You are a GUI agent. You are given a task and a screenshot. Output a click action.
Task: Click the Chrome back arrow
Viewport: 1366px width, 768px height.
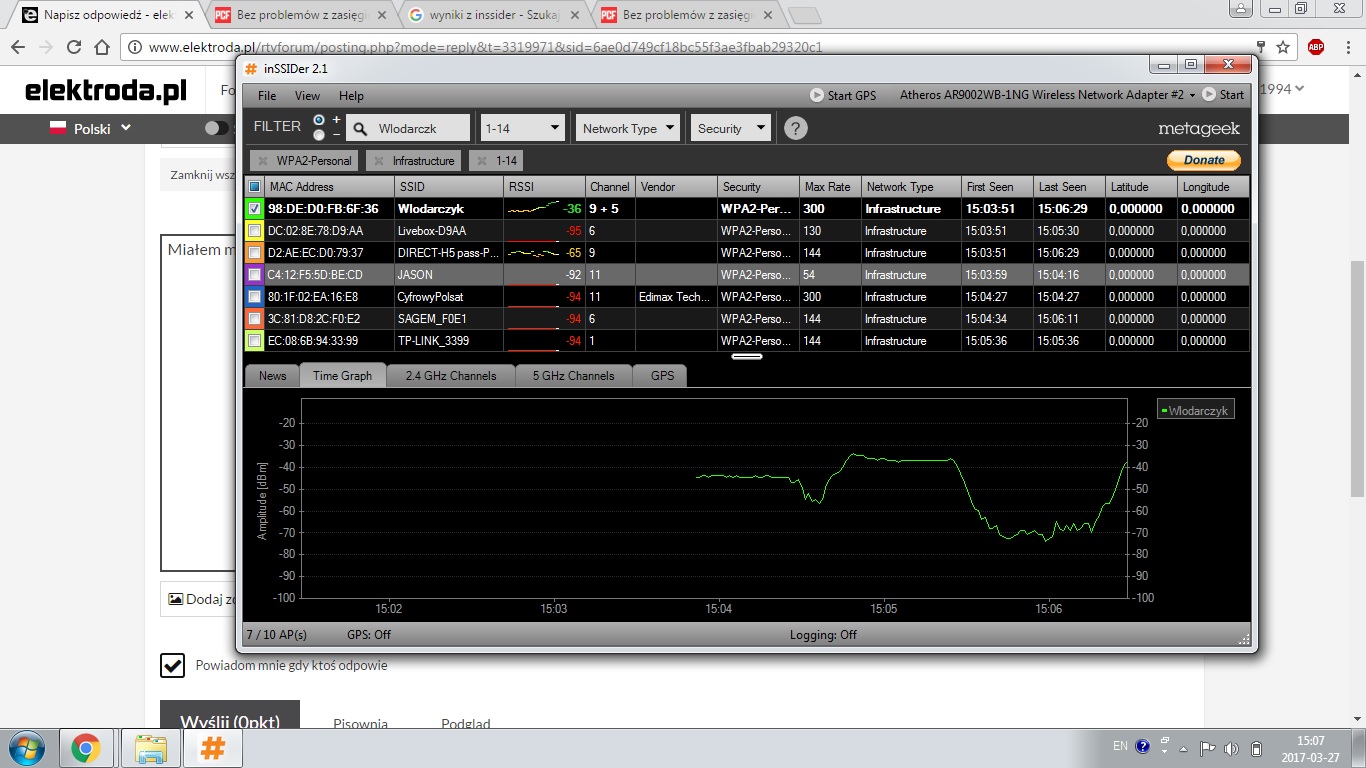coord(18,47)
